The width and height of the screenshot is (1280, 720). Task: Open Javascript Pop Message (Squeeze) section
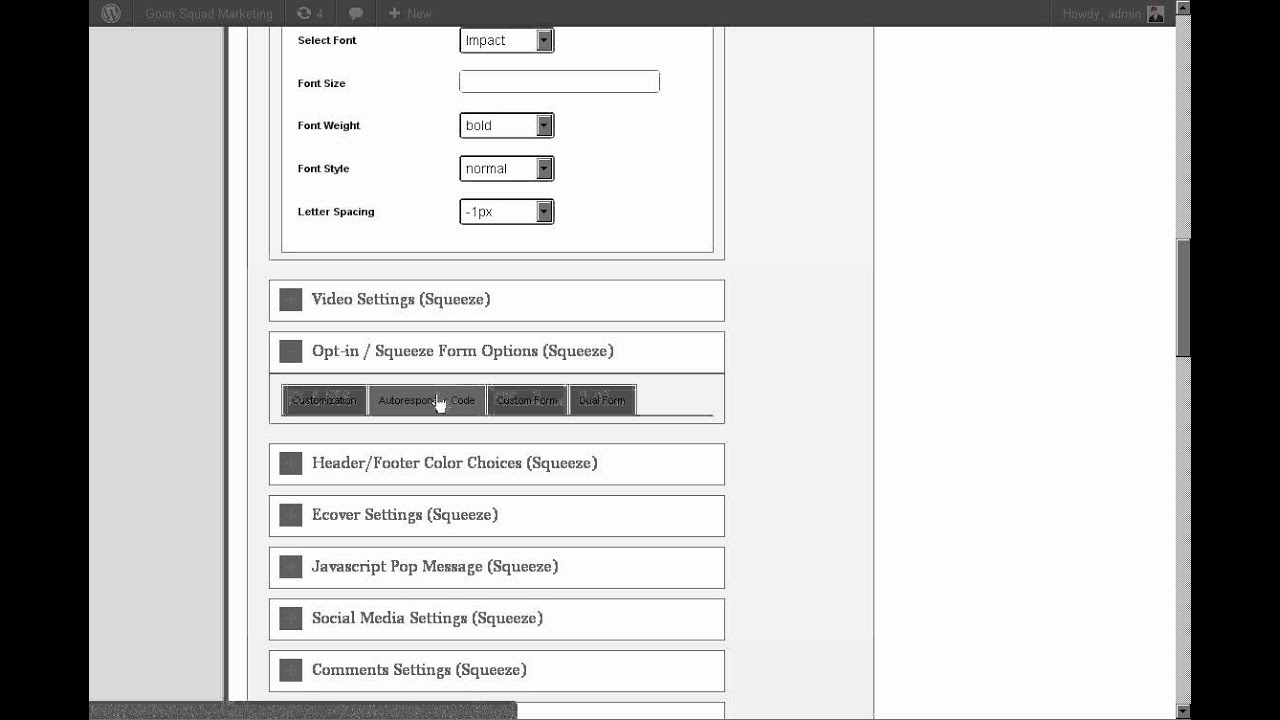[x=496, y=567]
